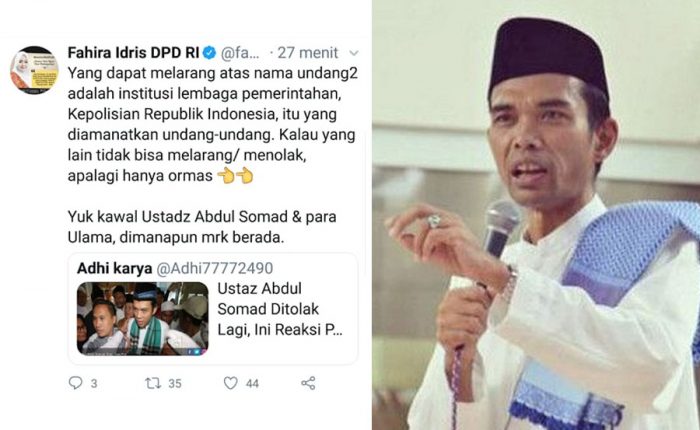Image resolution: width=700 pixels, height=430 pixels.
Task: Open the @Adhi77772490 handle
Action: (215, 268)
